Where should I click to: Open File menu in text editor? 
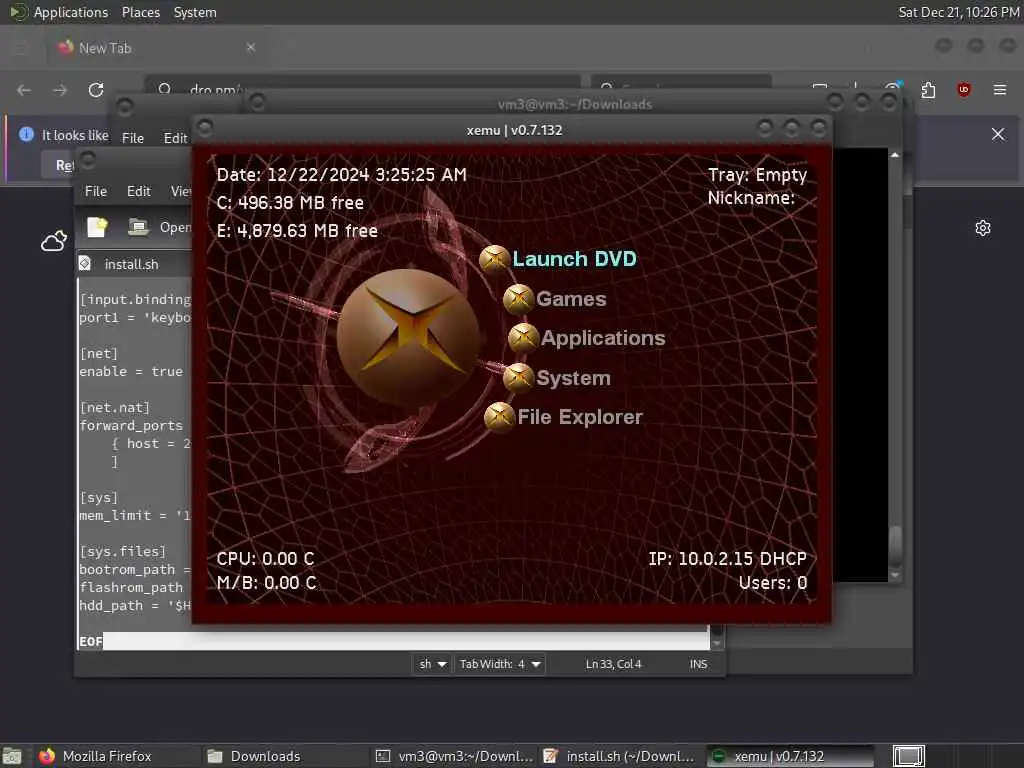pyautogui.click(x=95, y=191)
